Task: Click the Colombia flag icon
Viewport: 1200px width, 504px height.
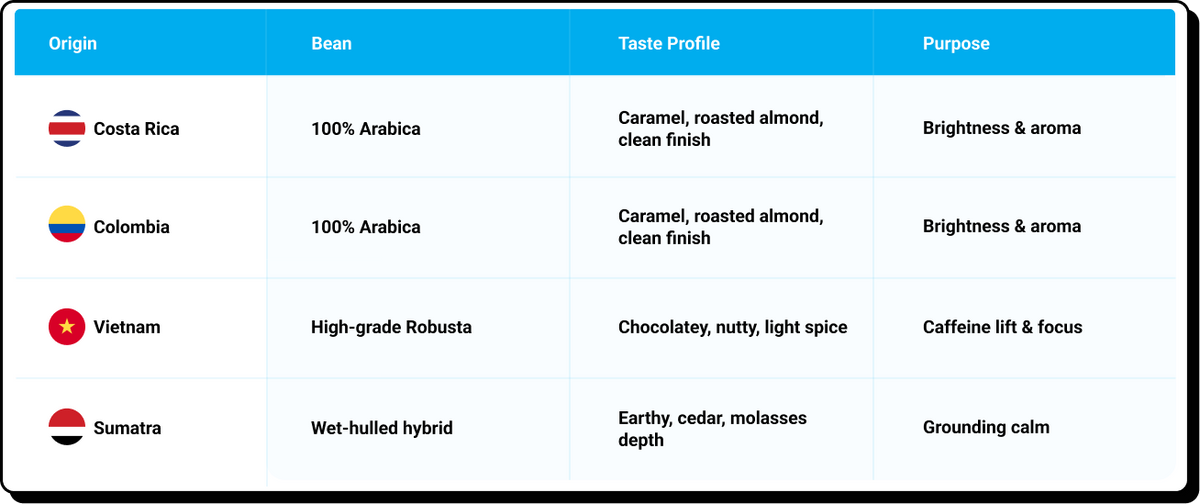Action: pyautogui.click(x=67, y=227)
